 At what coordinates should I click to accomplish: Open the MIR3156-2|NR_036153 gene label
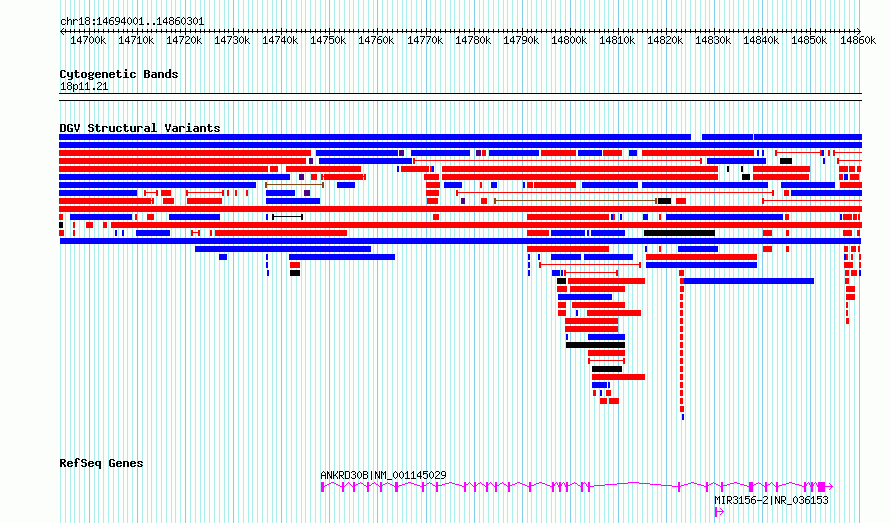click(x=771, y=500)
